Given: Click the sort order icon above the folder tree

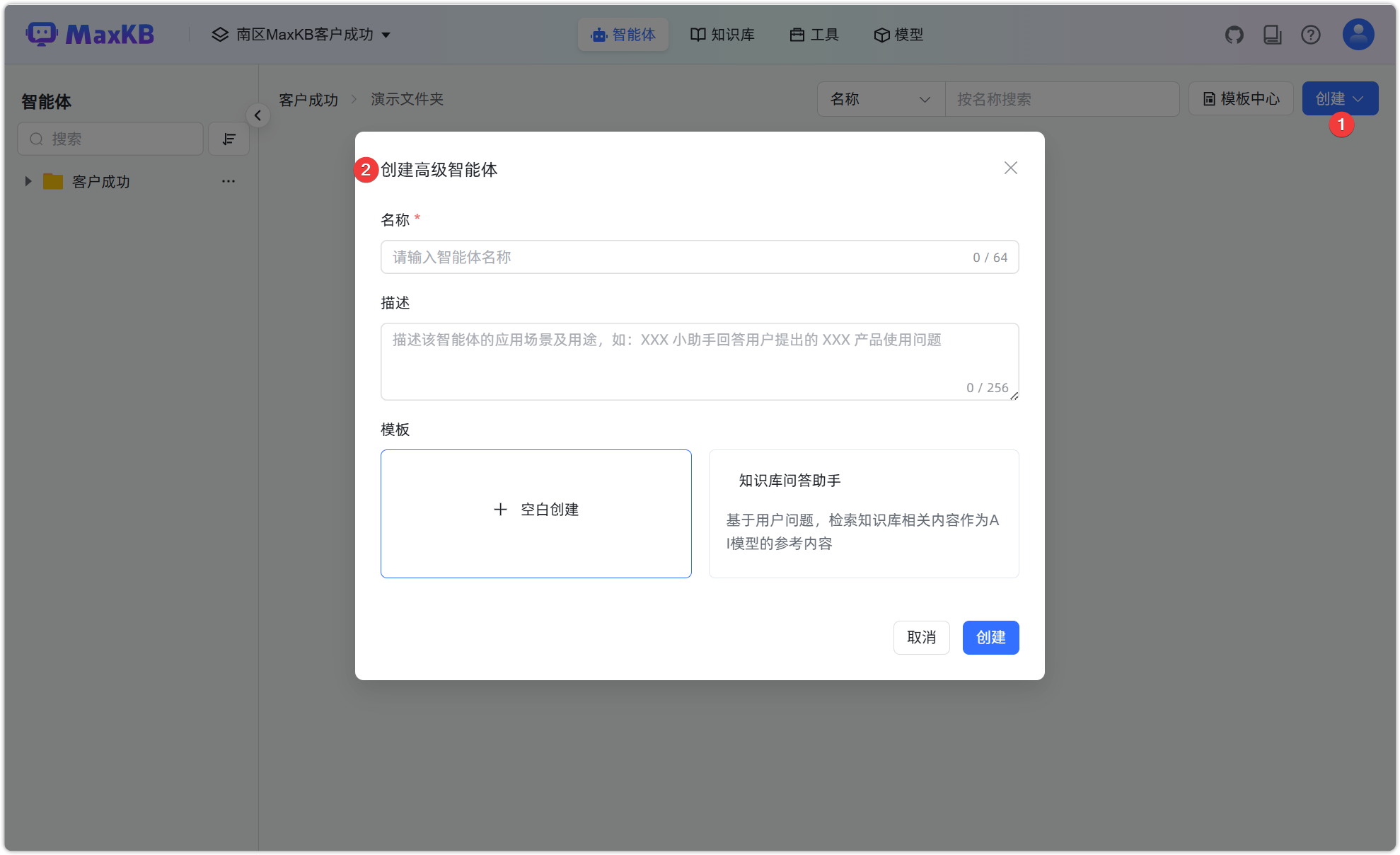Looking at the screenshot, I should point(228,139).
